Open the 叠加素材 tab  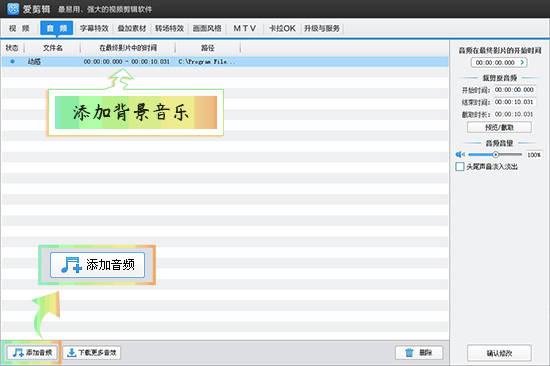point(132,28)
